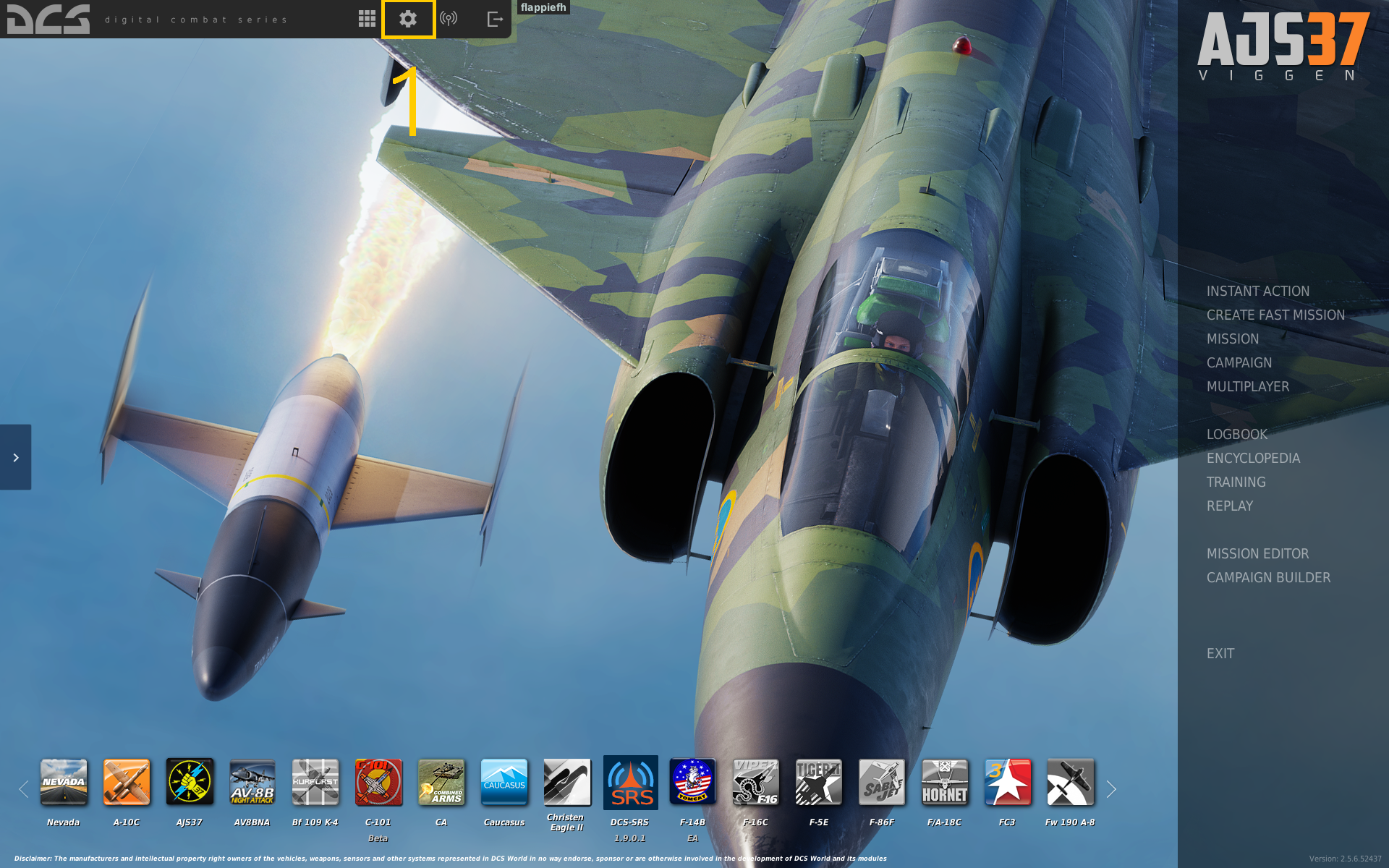1389x868 pixels.
Task: Select the F-16C Viper module icon
Action: (756, 782)
